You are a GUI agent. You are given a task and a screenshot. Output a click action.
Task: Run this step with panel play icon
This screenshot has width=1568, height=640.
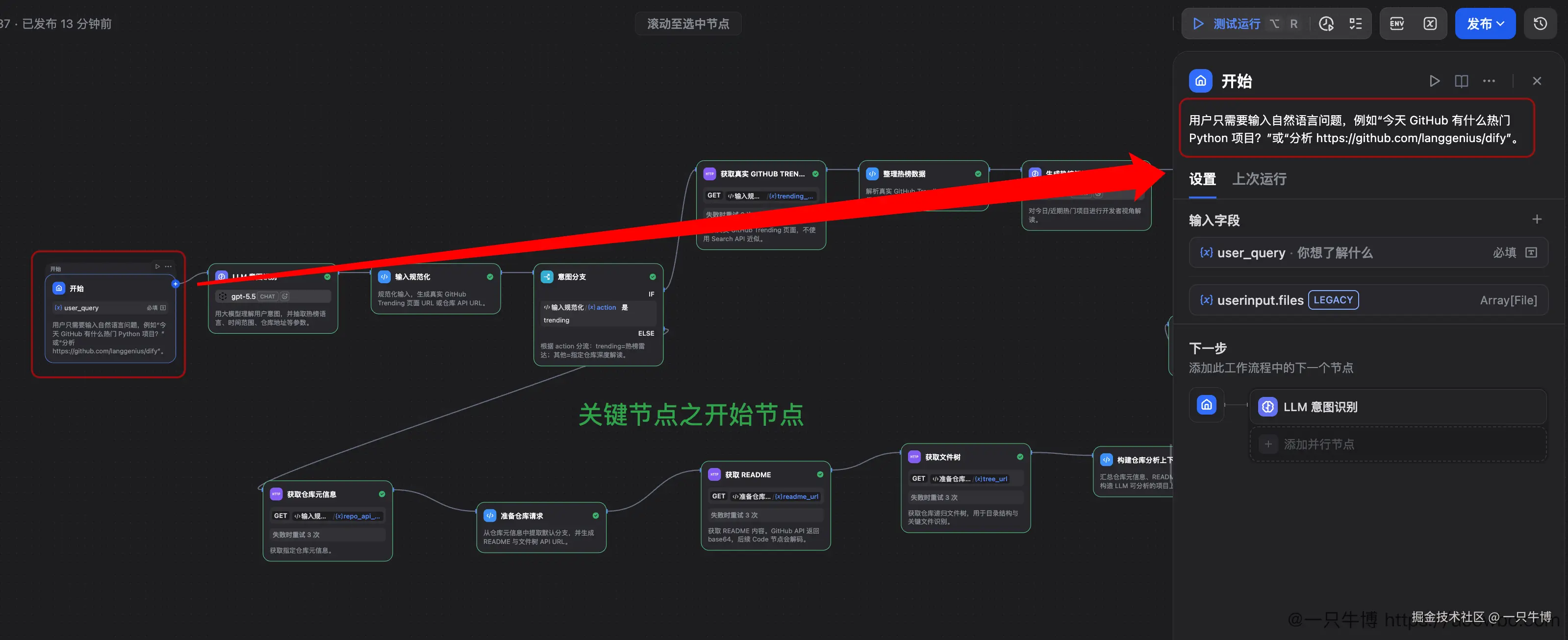1435,81
